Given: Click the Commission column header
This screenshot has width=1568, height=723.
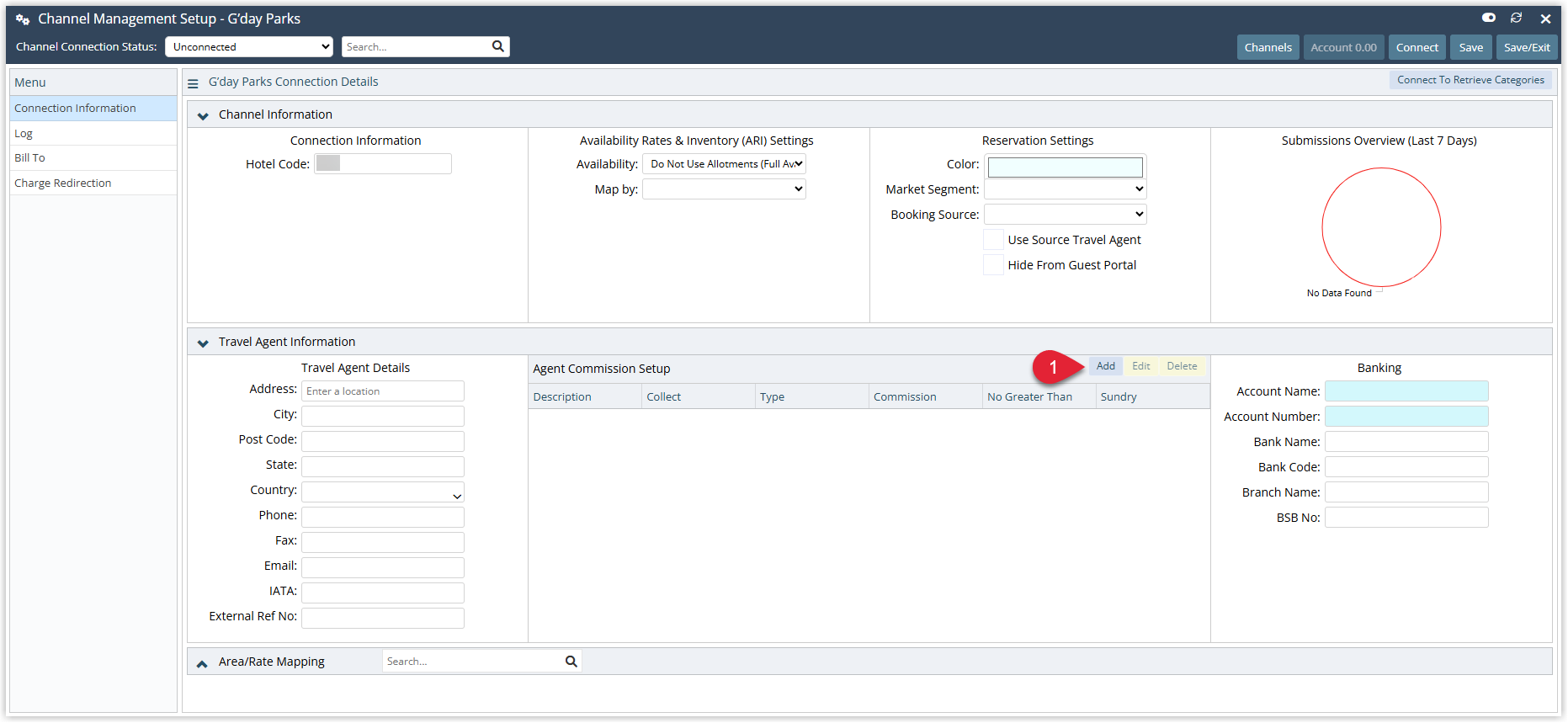Looking at the screenshot, I should pyautogui.click(x=926, y=396).
